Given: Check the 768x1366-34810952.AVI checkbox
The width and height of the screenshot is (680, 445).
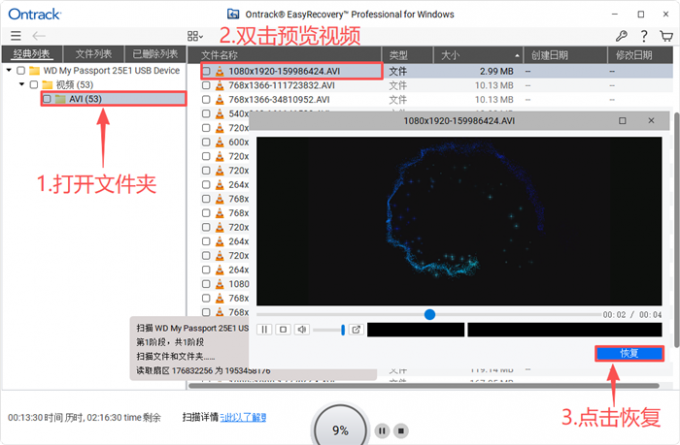Looking at the screenshot, I should 206,100.
